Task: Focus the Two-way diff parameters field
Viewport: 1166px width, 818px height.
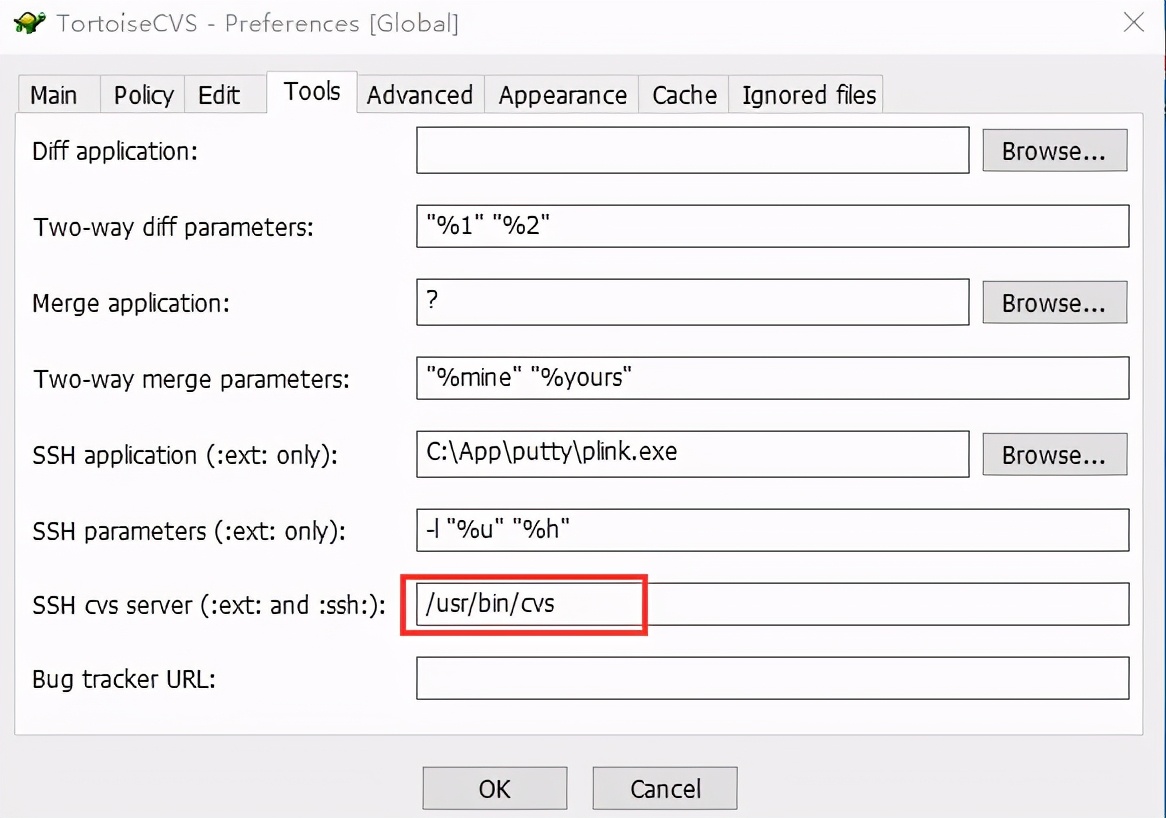Action: tap(772, 227)
